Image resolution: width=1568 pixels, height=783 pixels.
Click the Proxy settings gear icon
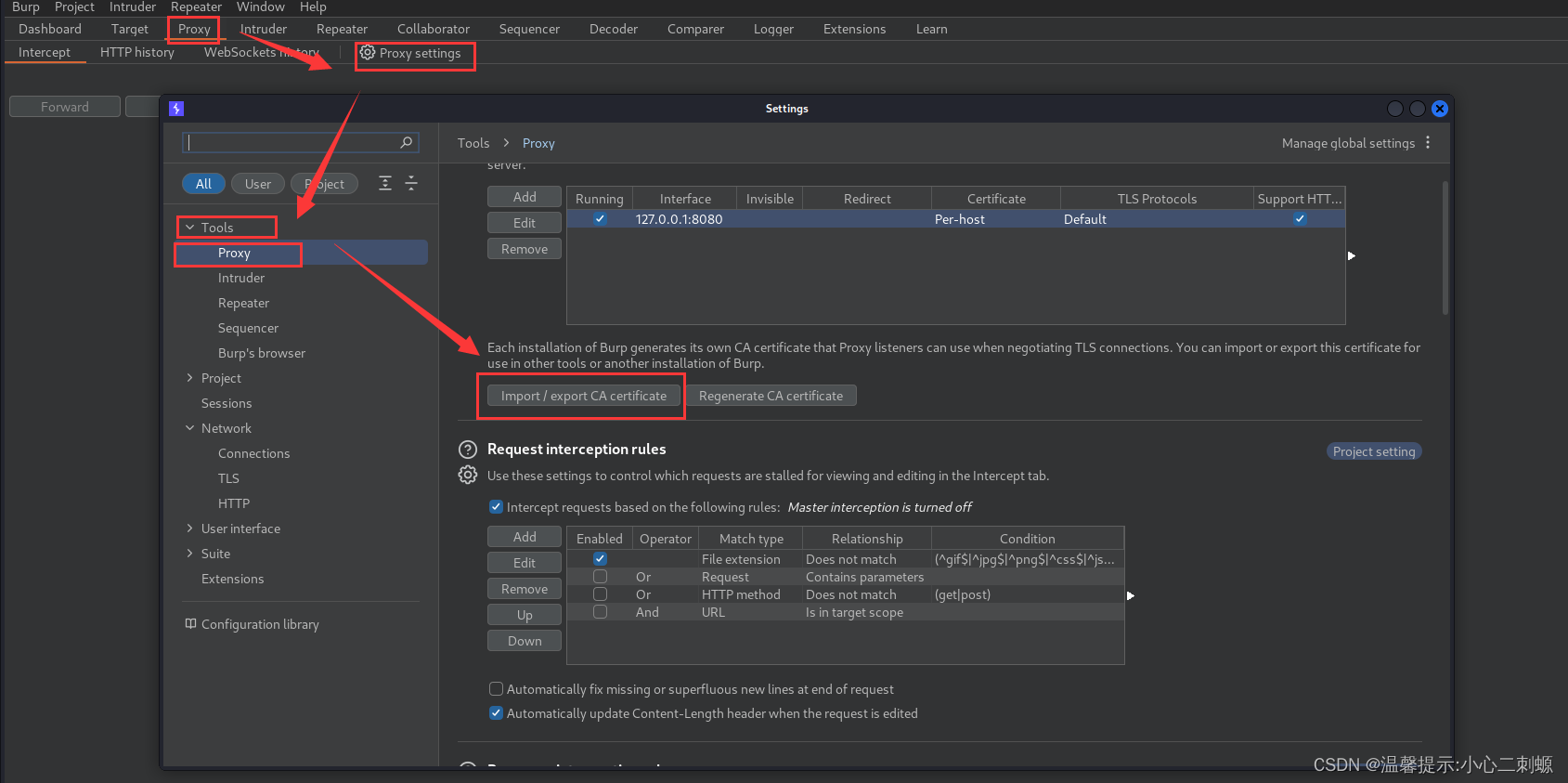[368, 53]
